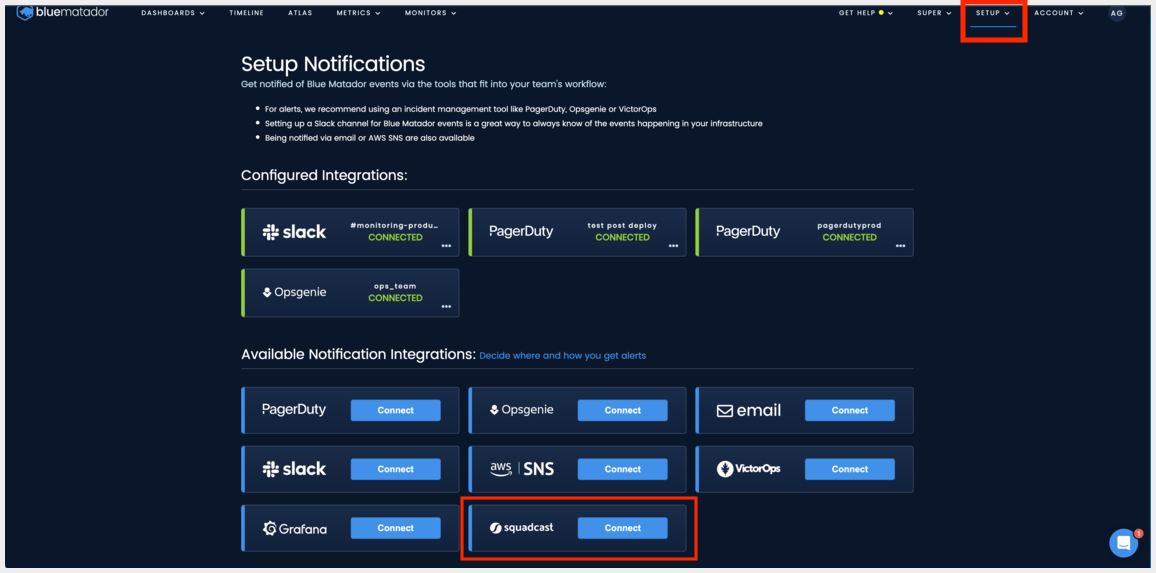This screenshot has height=573, width=1156.
Task: Connect the Squadcast integration
Action: (x=623, y=528)
